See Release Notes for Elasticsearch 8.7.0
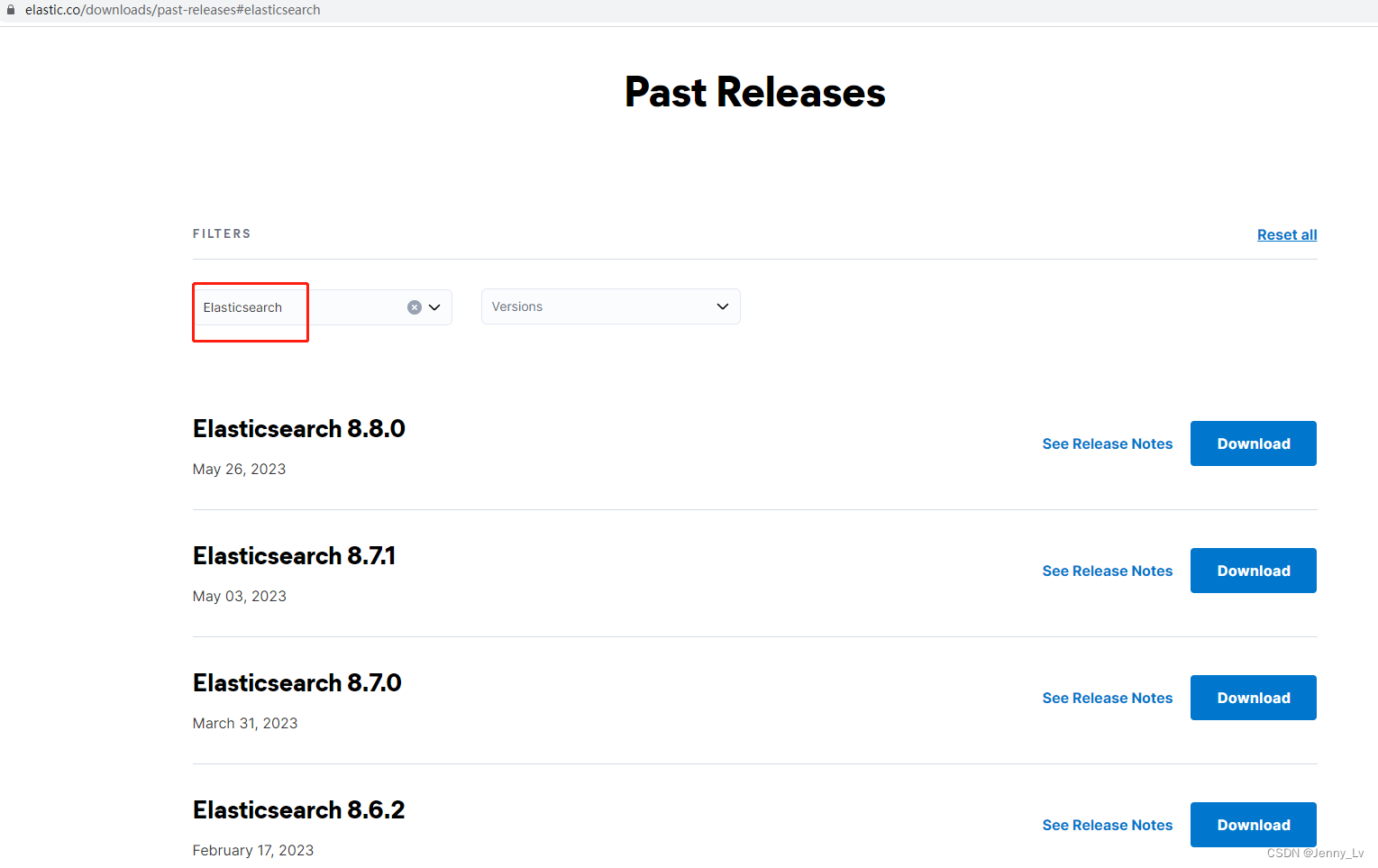 1108,698
